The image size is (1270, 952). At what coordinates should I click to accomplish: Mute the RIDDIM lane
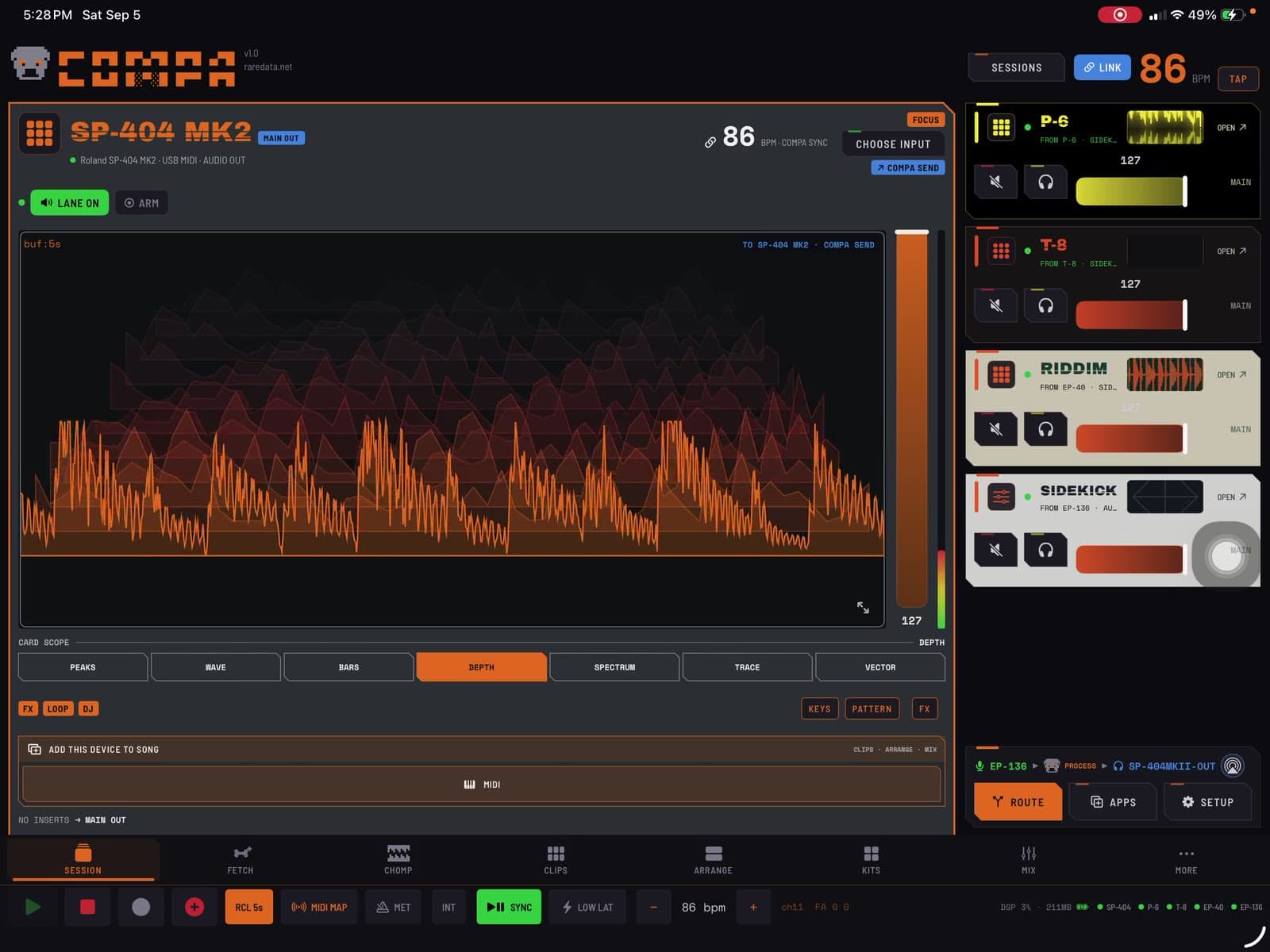pyautogui.click(x=995, y=429)
